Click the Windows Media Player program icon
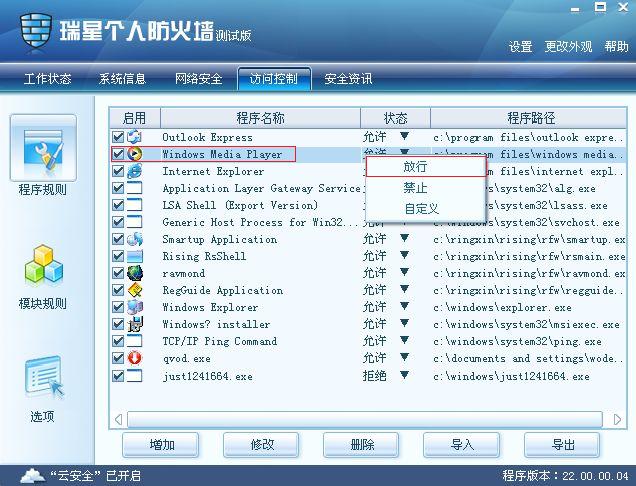The image size is (636, 486). [x=135, y=154]
